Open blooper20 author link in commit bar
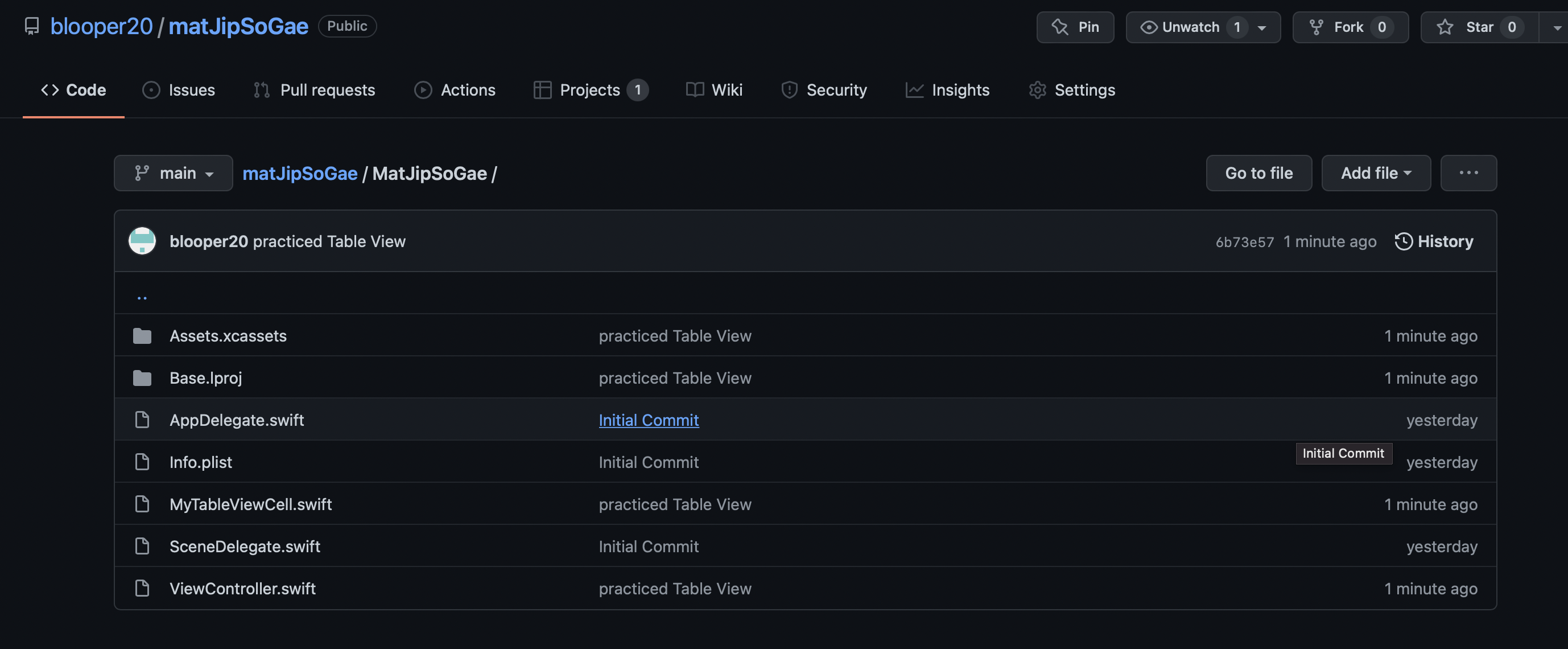This screenshot has width=1568, height=649. coord(209,242)
